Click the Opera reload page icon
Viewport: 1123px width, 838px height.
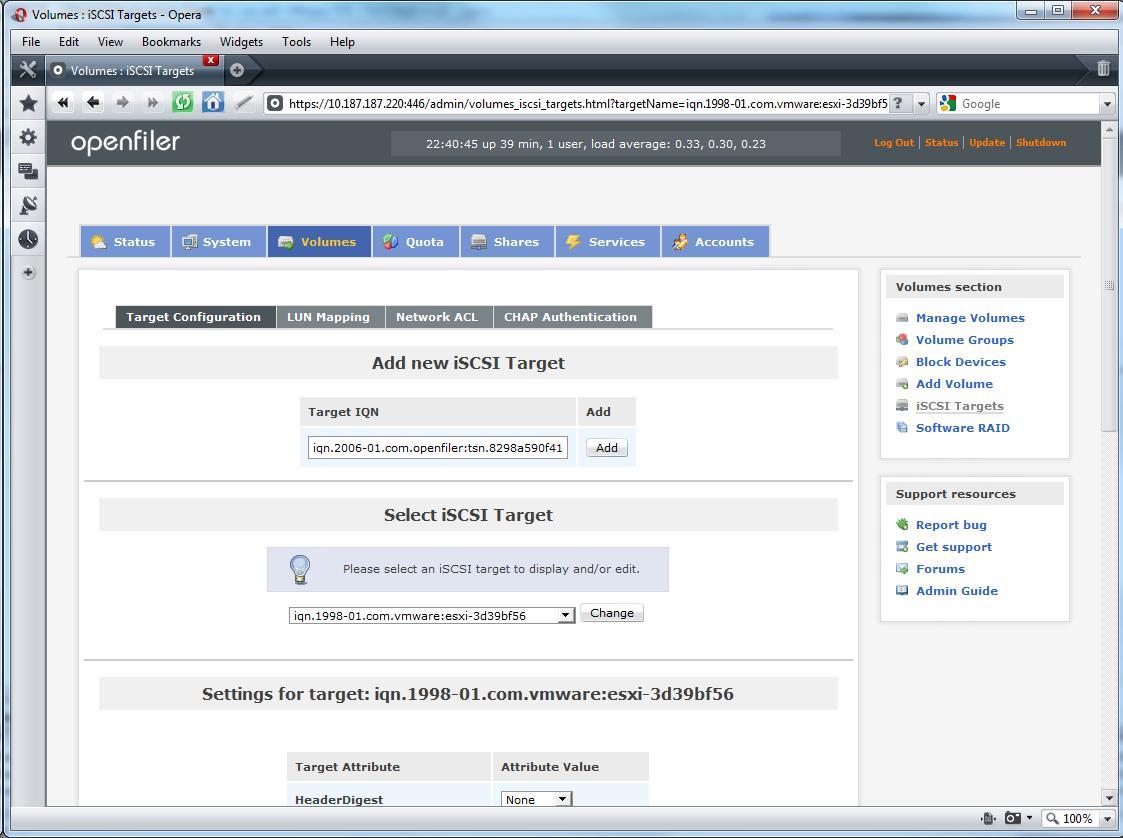pos(182,102)
